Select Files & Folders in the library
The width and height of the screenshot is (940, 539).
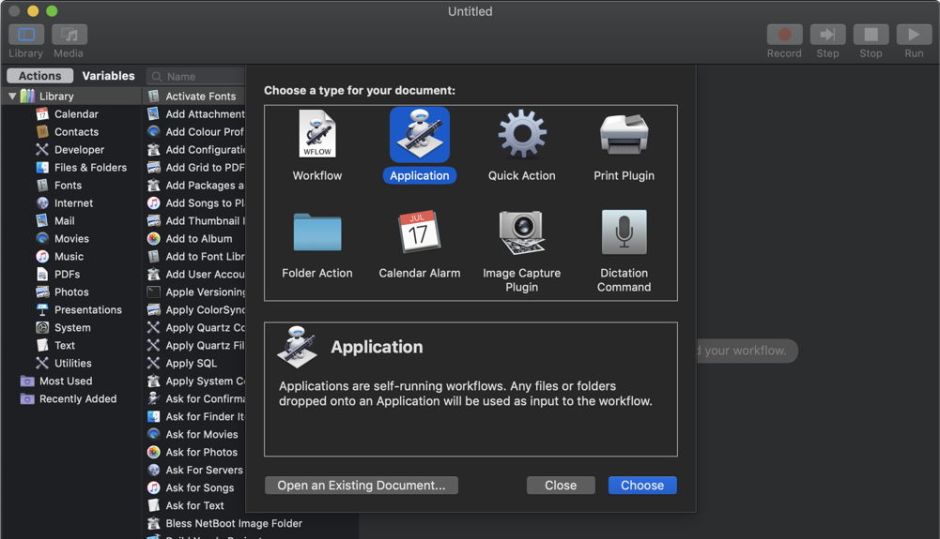(90, 168)
